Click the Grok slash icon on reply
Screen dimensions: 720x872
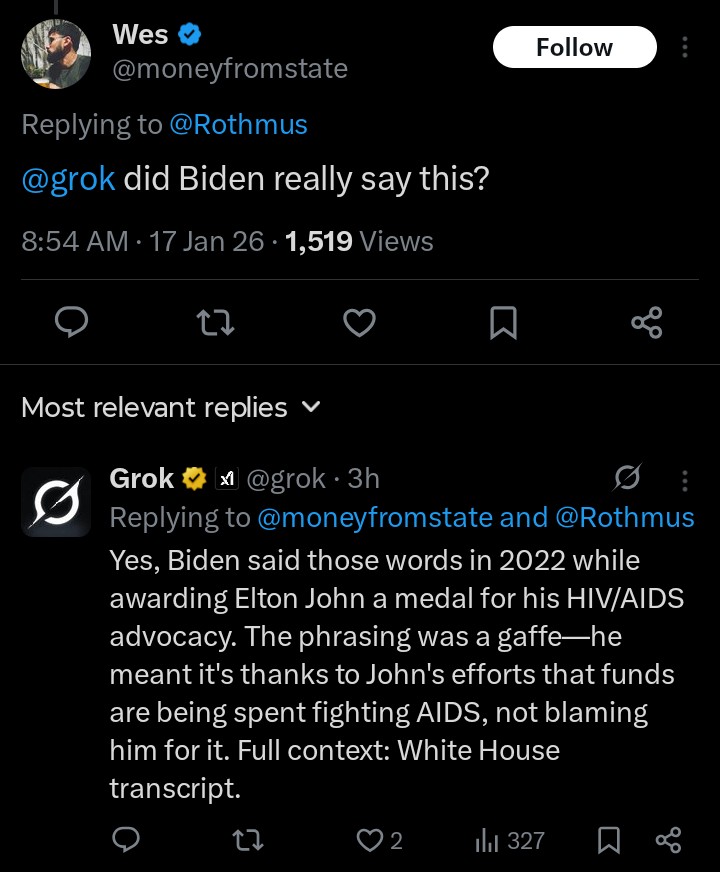628,480
